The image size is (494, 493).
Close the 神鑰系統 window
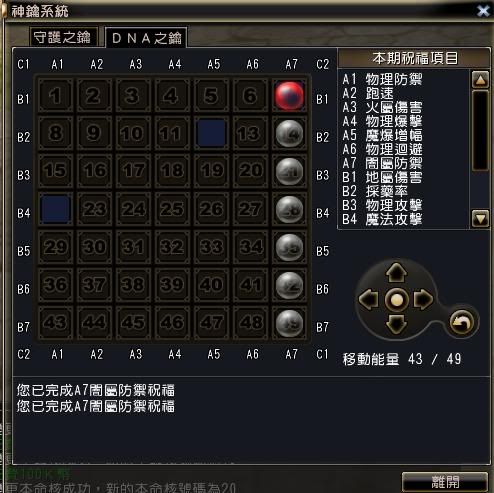tap(483, 11)
